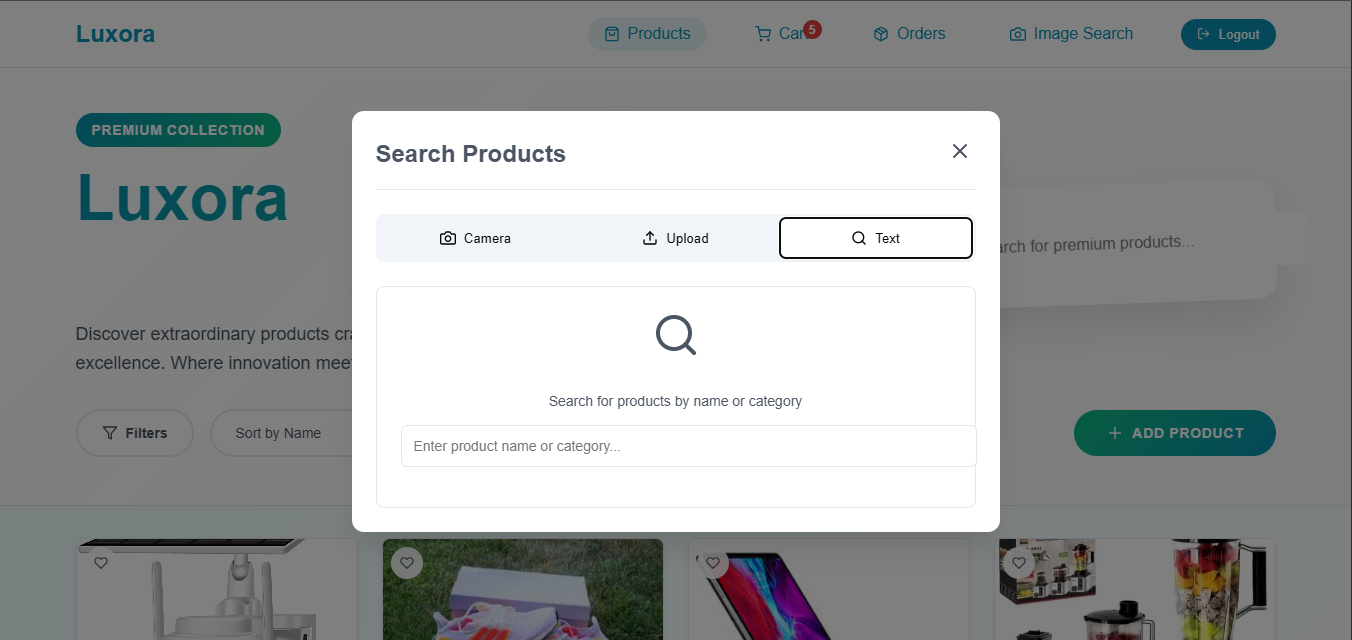
Task: Open the Filters button
Action: click(135, 433)
